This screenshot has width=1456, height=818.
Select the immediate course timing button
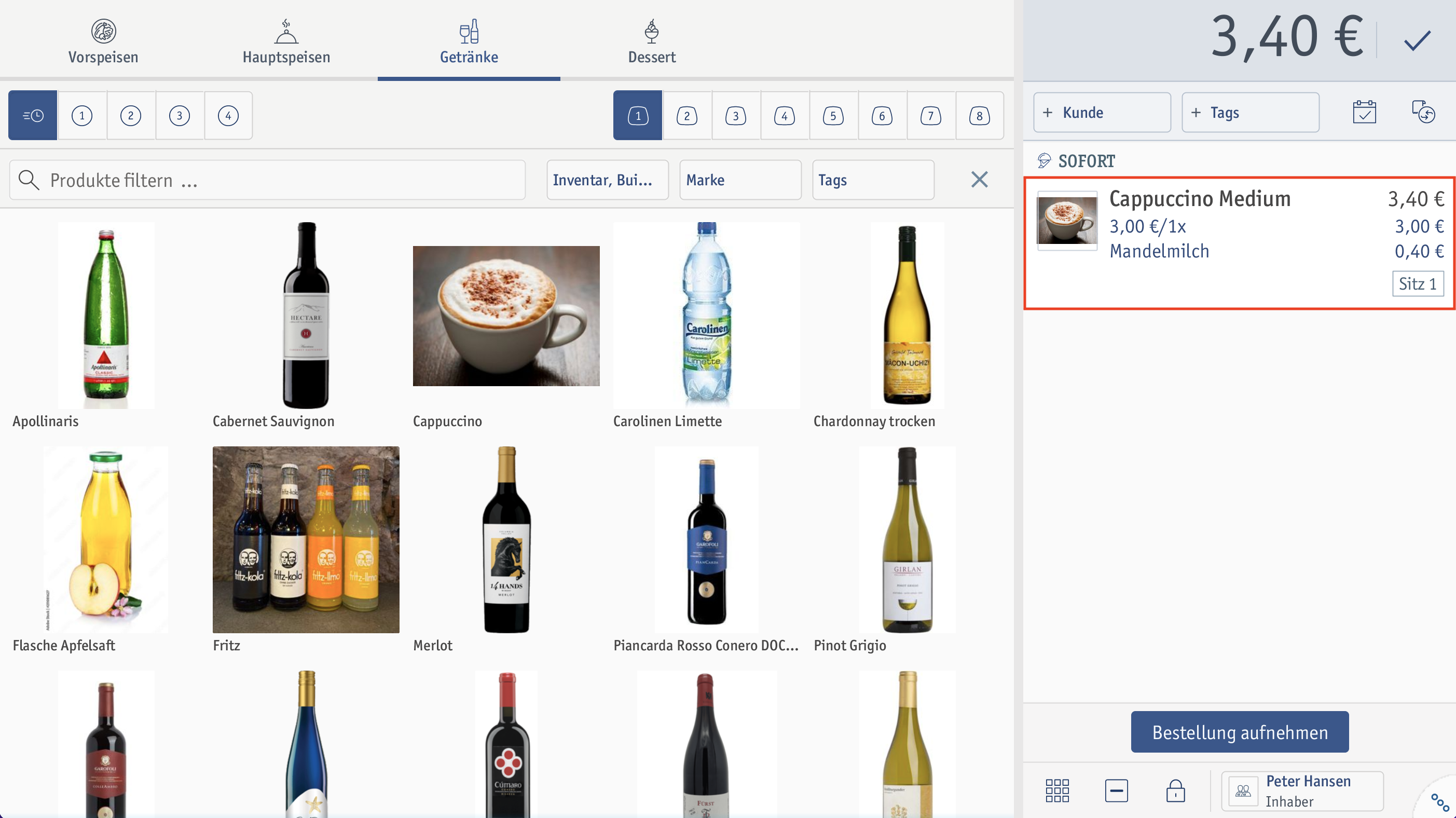click(33, 115)
